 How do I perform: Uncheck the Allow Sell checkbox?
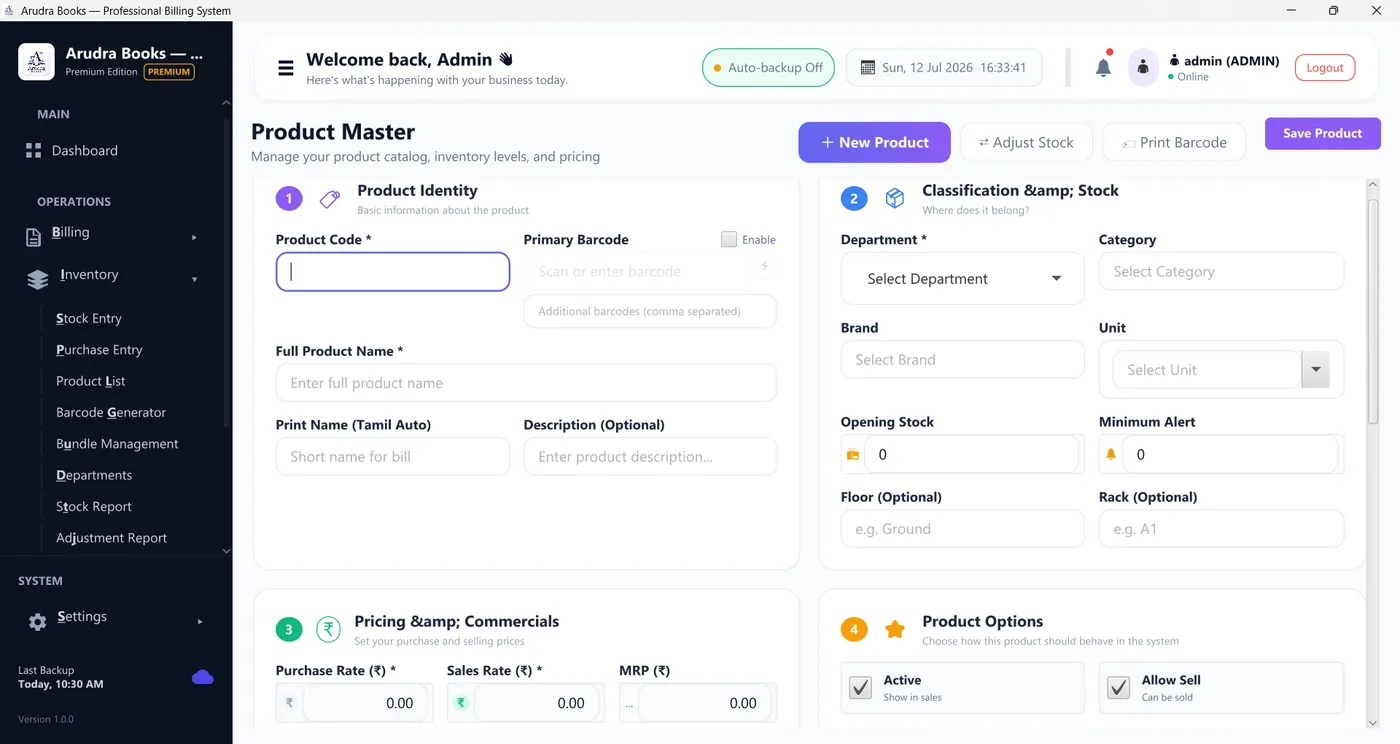tap(1118, 687)
